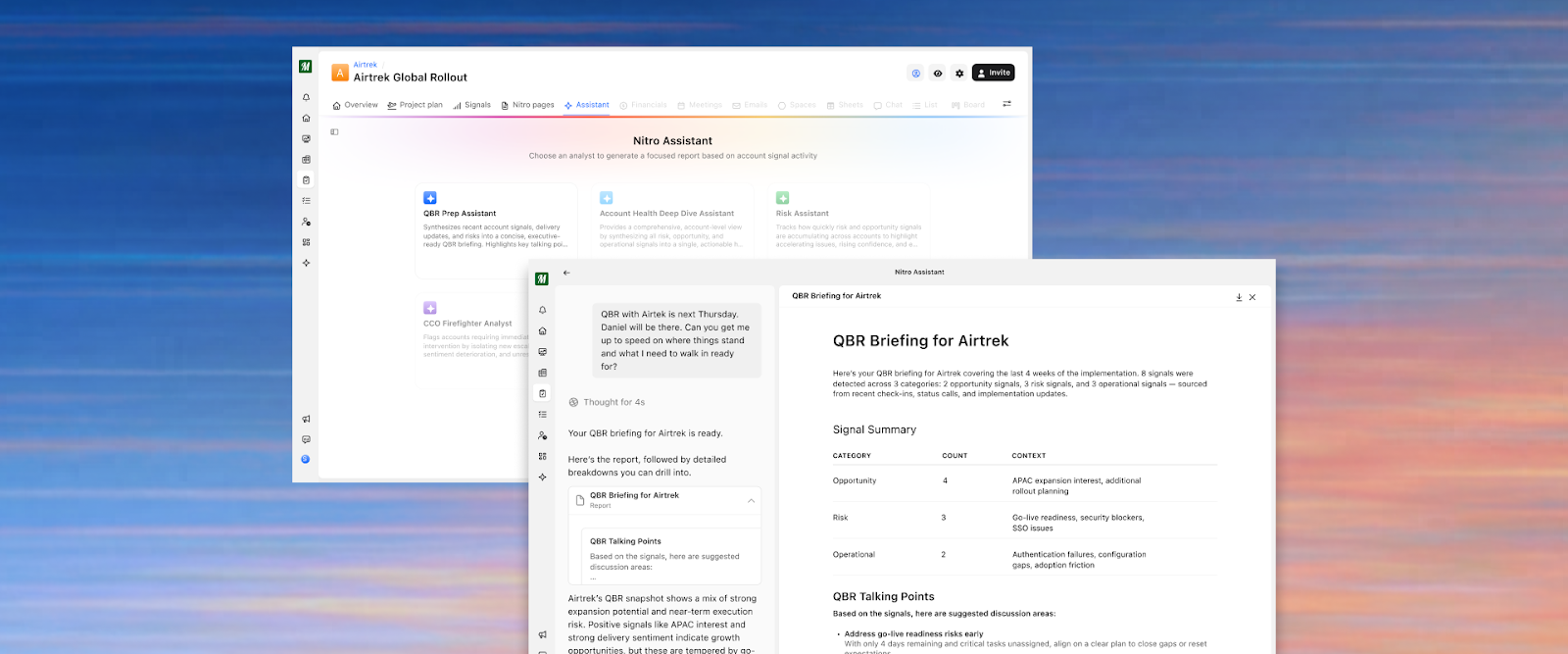Switch to the Emails tab
Screen dimensions: 1568x654
pos(750,105)
